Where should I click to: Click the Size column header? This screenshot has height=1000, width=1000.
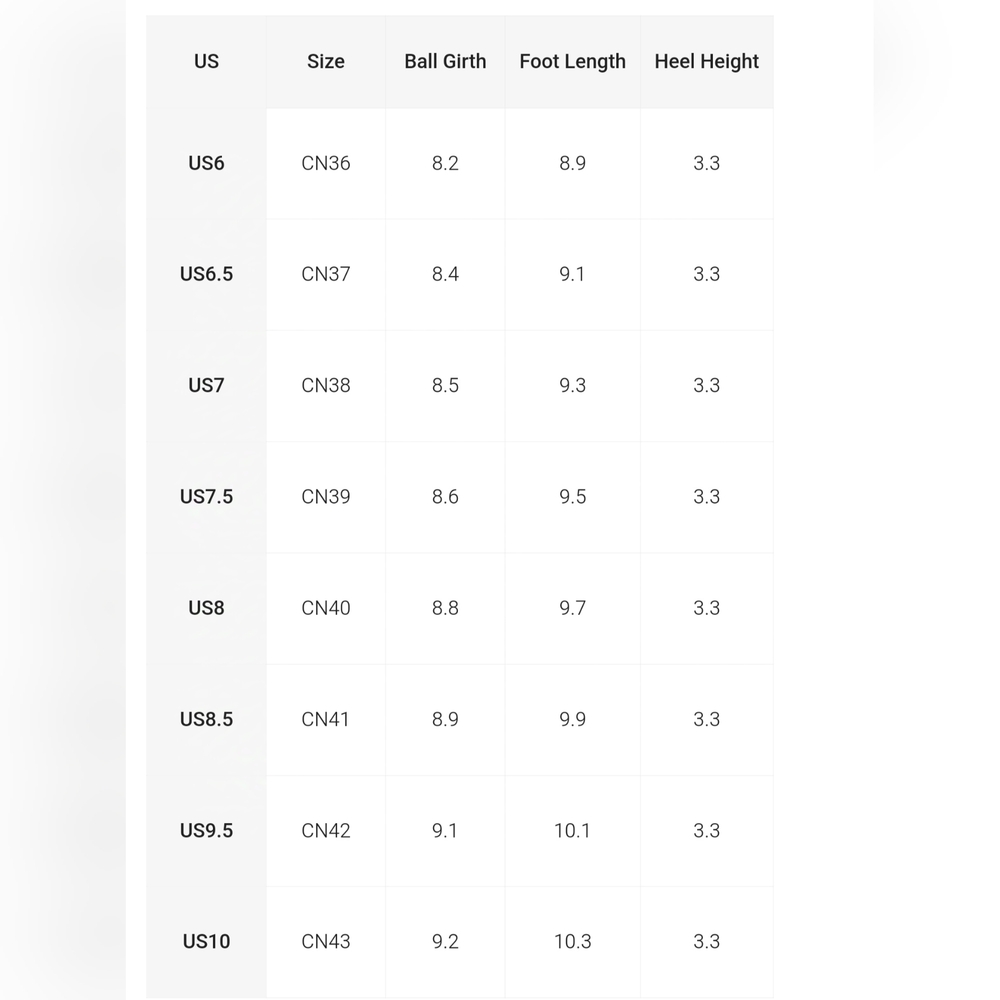325,61
